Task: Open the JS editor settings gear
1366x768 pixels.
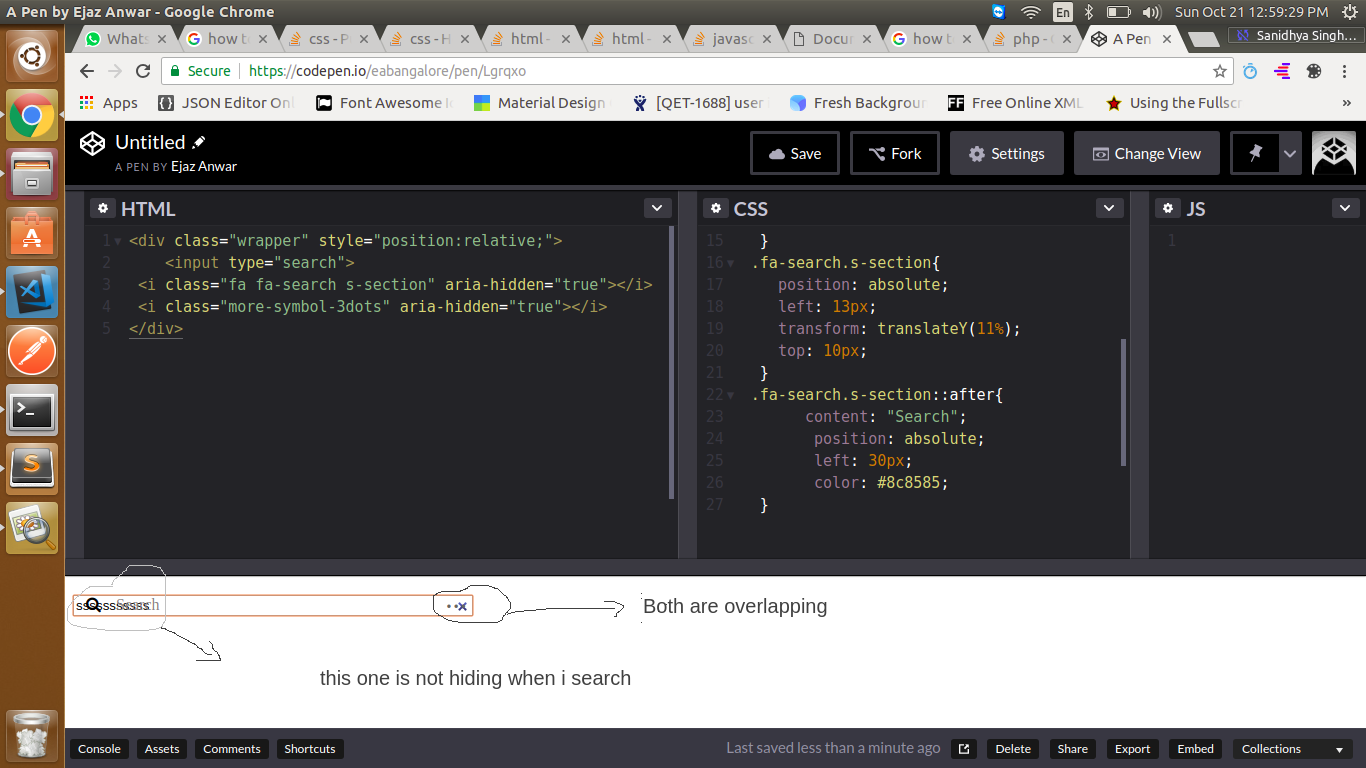Action: [x=1167, y=208]
